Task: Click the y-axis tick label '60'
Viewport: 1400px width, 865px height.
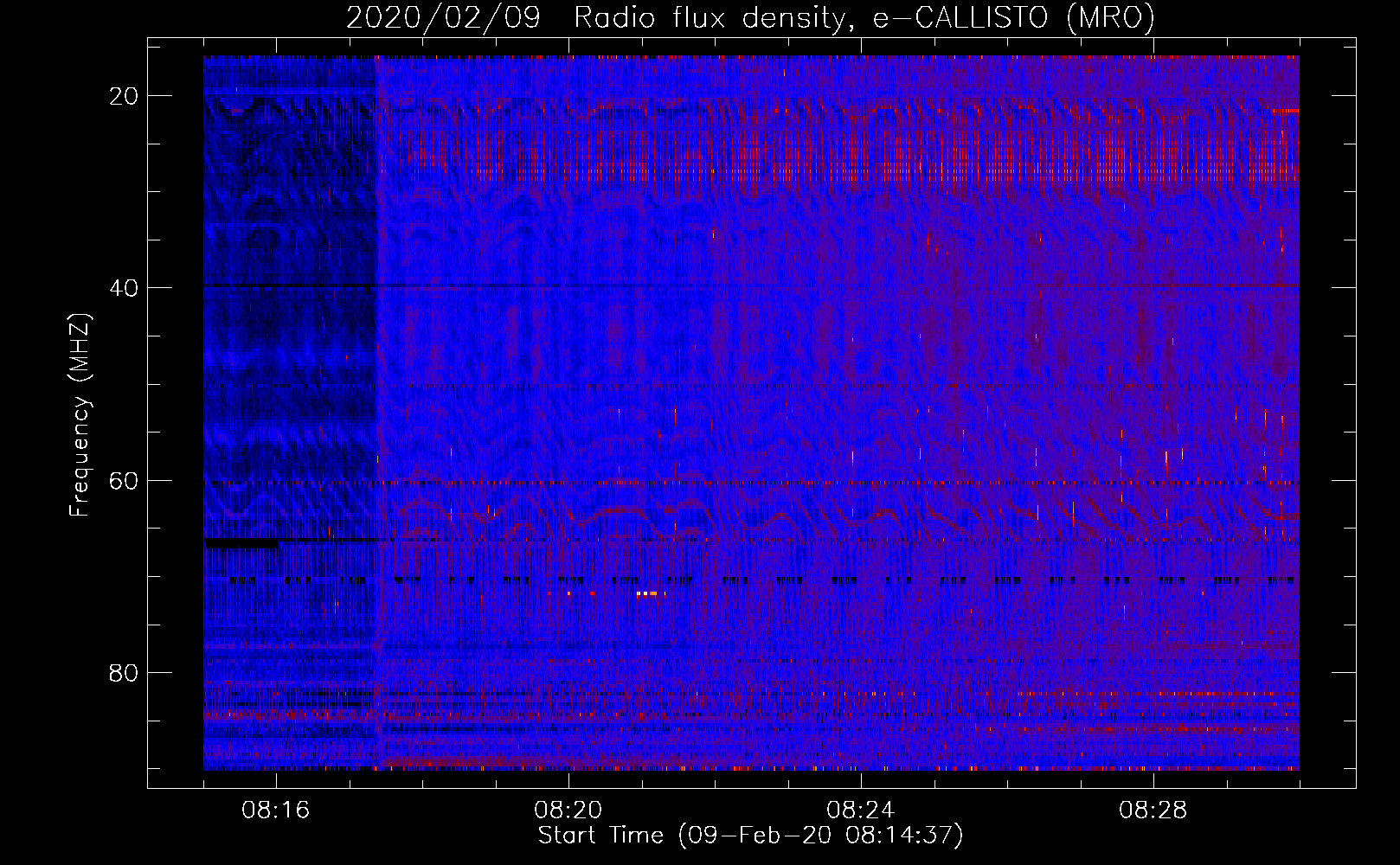Action: point(125,480)
